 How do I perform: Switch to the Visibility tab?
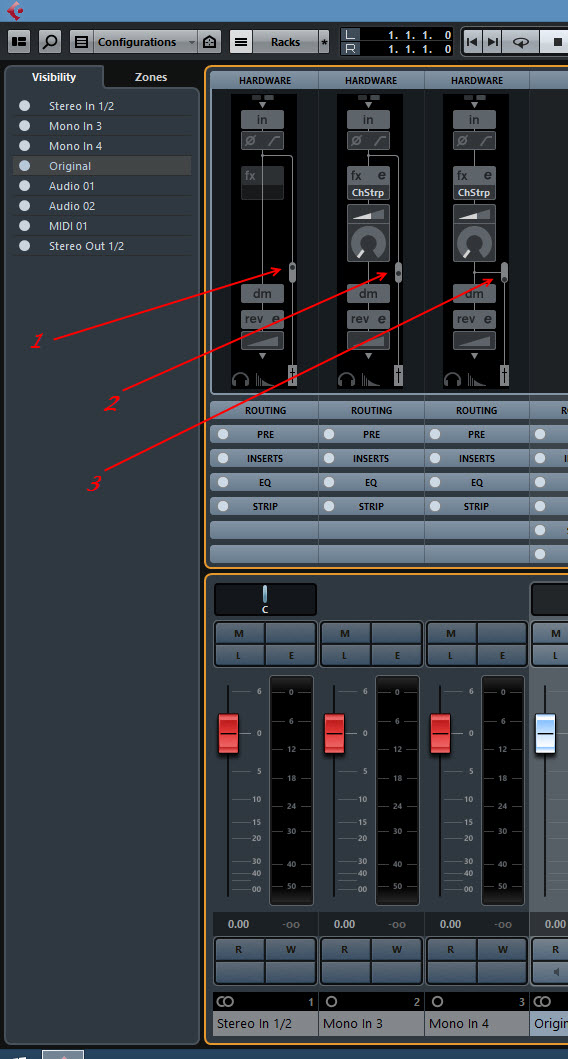(x=54, y=77)
